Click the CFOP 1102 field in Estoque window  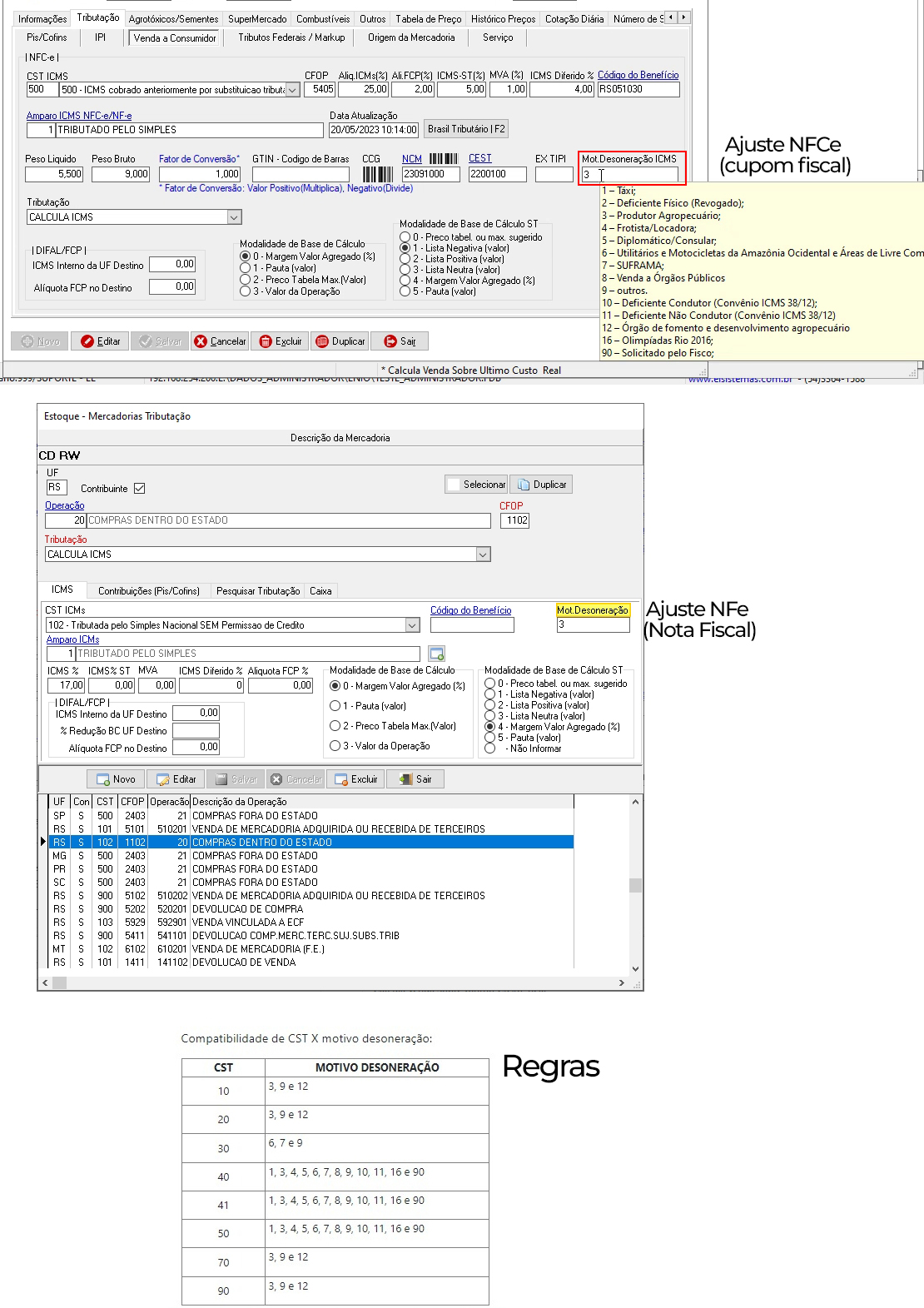514,520
